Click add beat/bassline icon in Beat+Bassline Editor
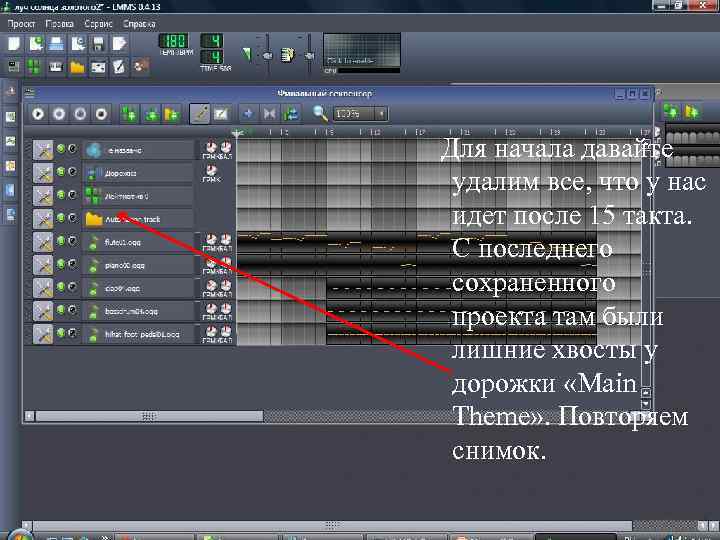The image size is (720, 540). (671, 112)
